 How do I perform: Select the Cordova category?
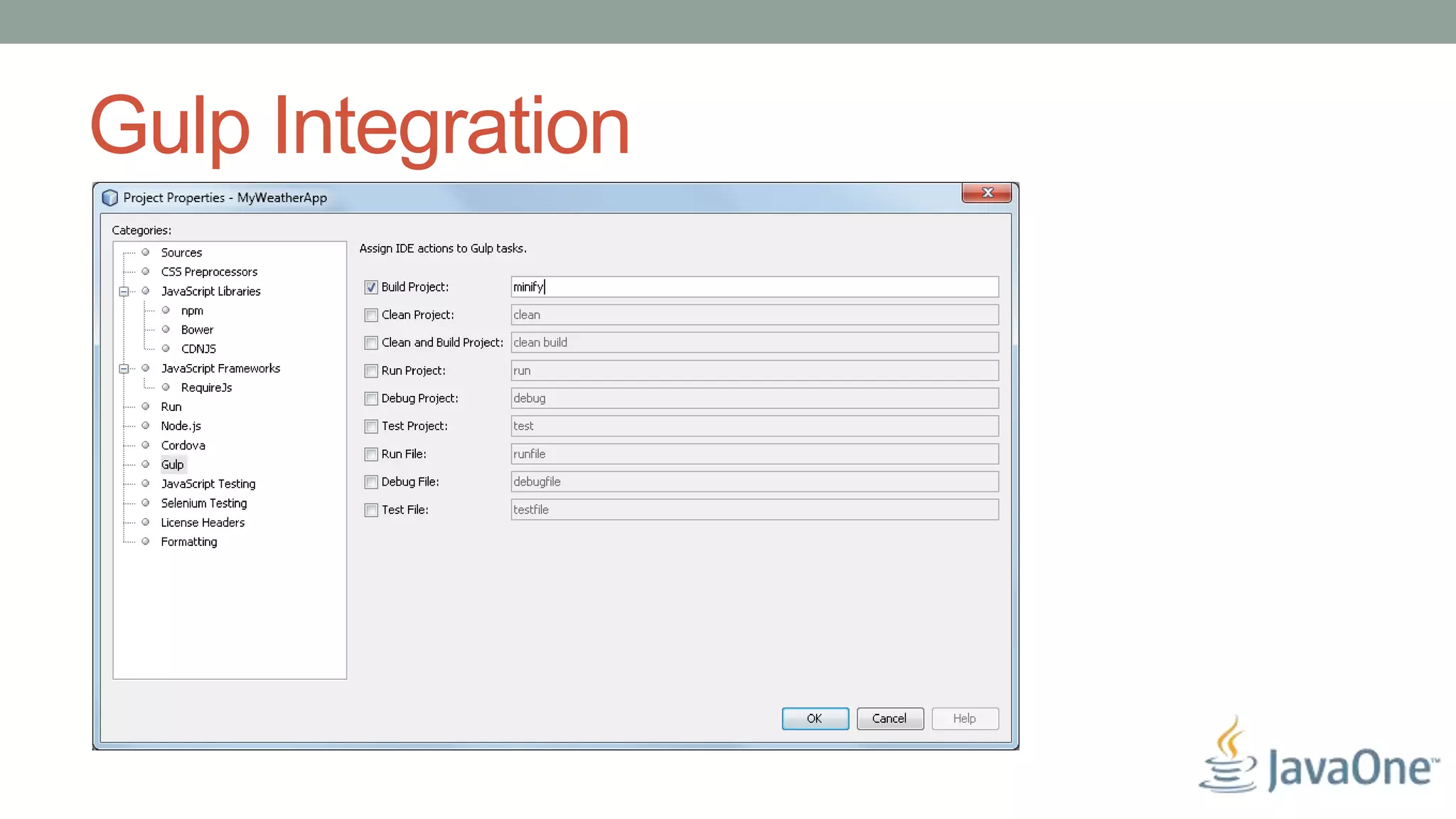click(183, 445)
